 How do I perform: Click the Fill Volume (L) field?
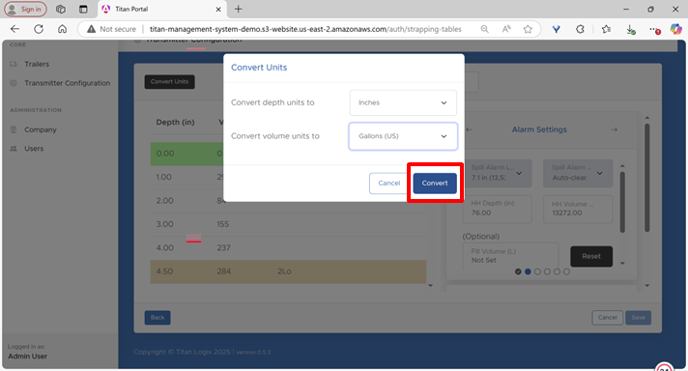click(x=511, y=256)
